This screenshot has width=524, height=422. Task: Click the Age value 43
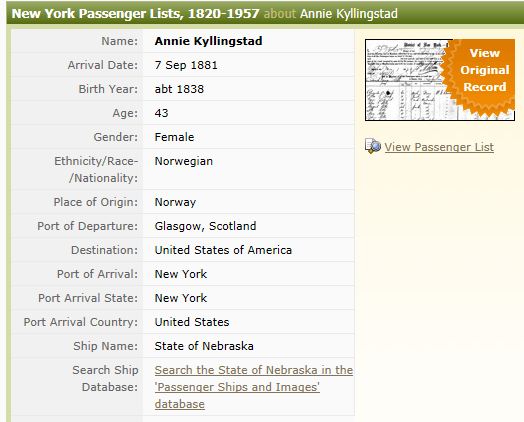161,113
